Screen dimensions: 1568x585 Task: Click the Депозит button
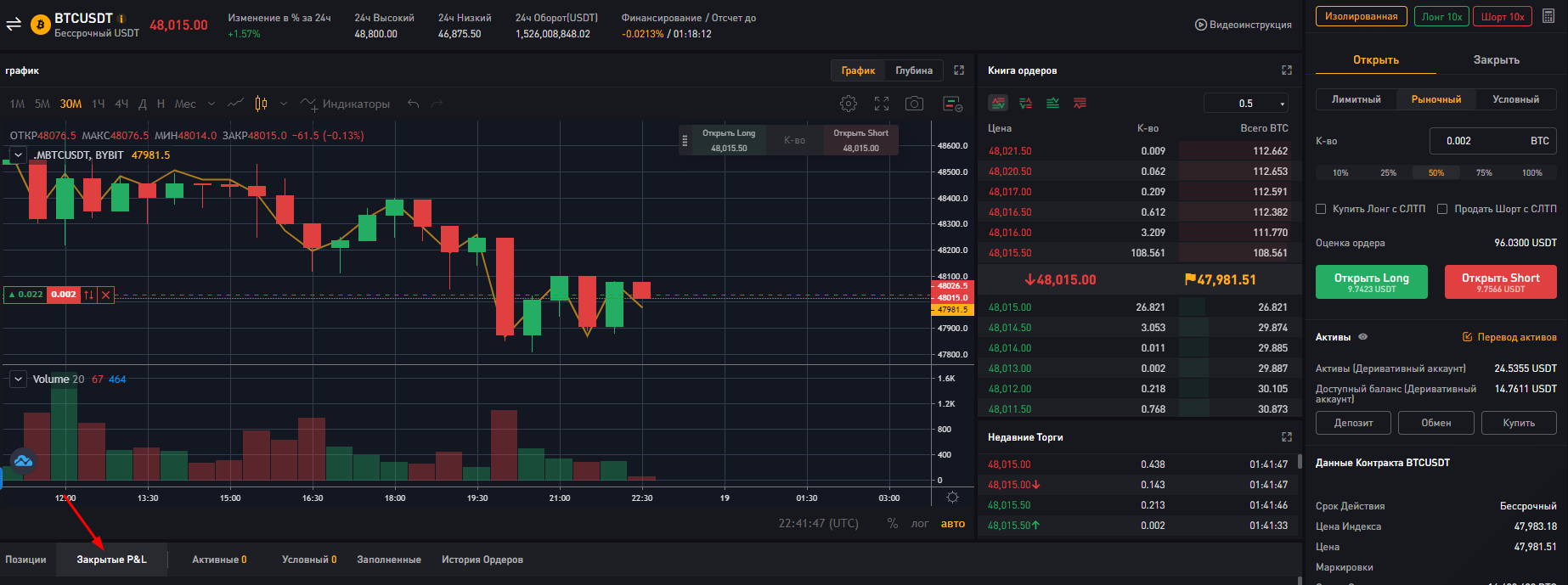point(1353,423)
